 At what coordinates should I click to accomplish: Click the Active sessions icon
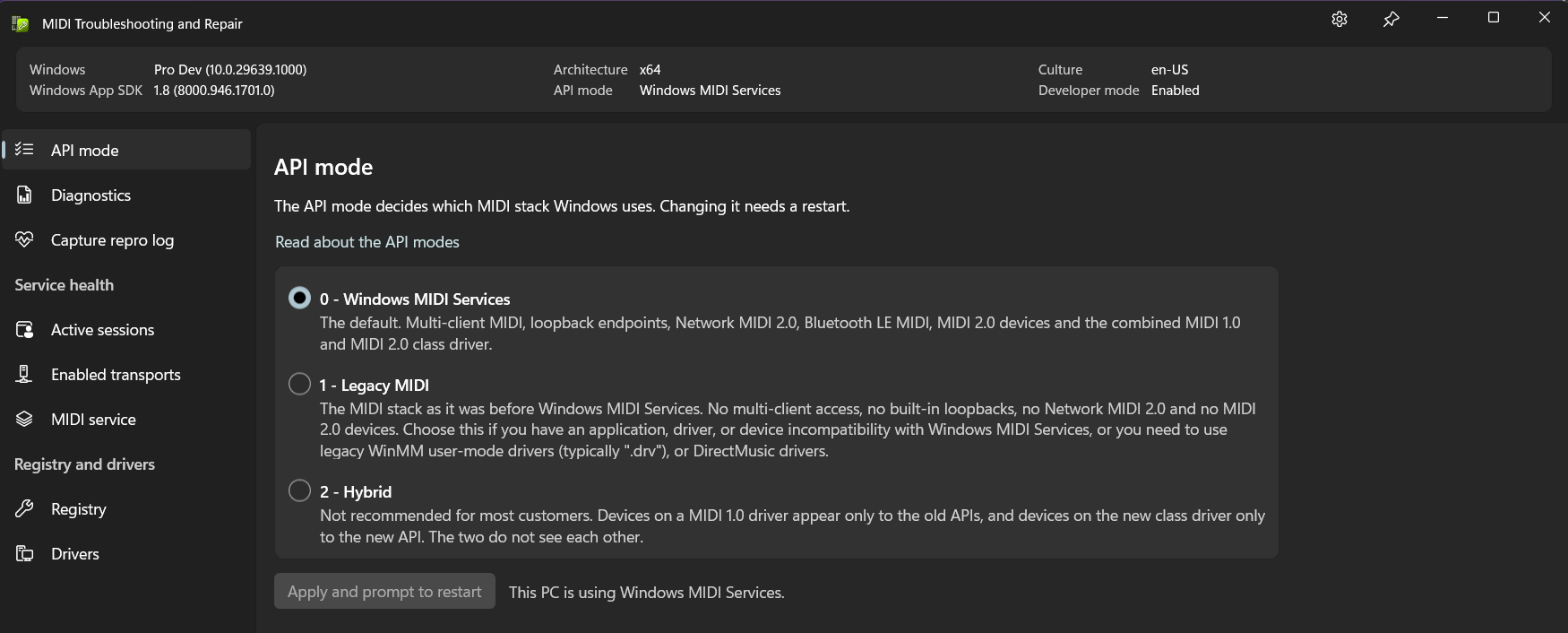[x=24, y=329]
